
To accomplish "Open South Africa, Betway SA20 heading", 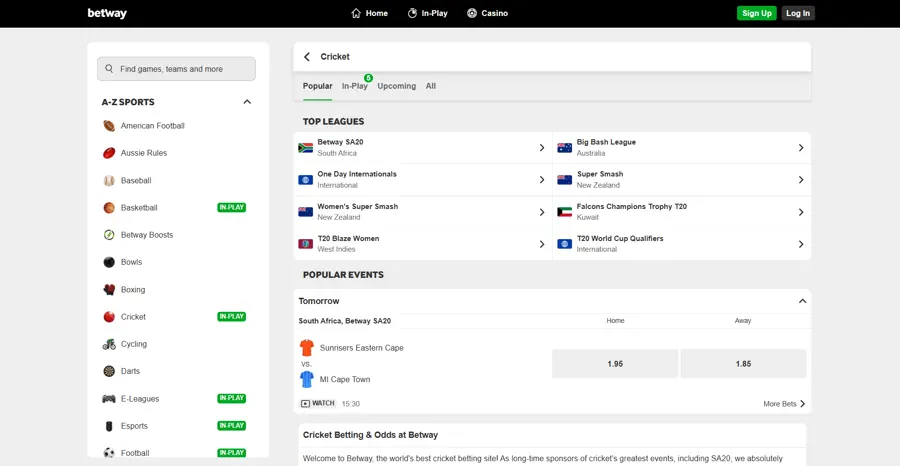I will click(344, 321).
